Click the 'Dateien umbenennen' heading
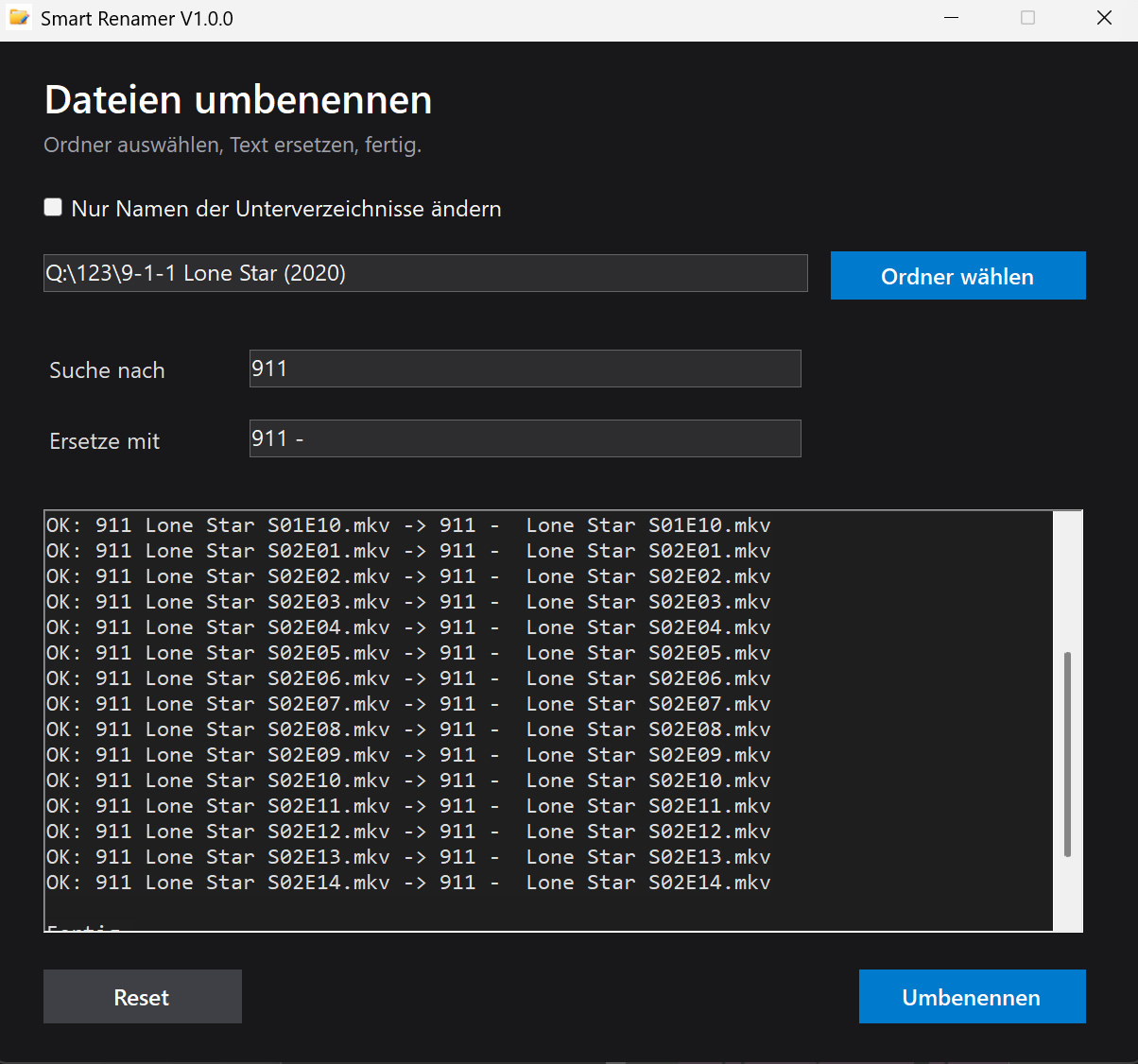This screenshot has height=1064, width=1138. point(238,100)
